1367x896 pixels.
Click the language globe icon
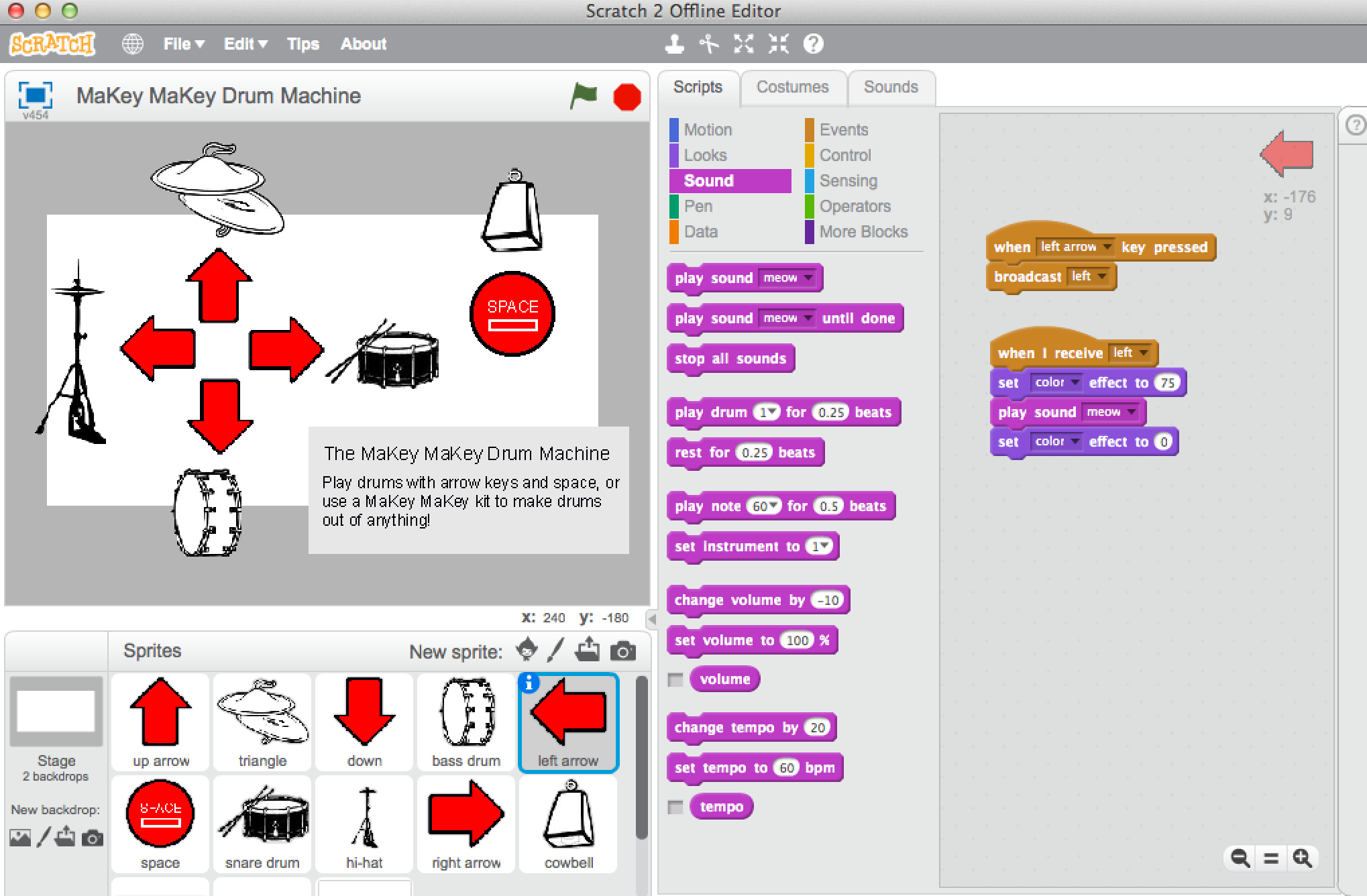click(132, 43)
